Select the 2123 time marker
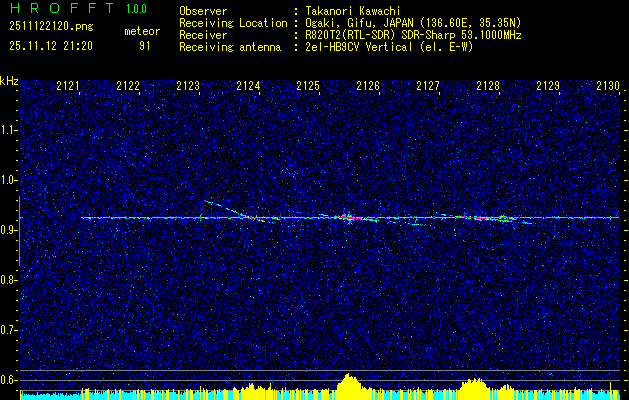Viewport: 629px width, 400px height. click(188, 87)
